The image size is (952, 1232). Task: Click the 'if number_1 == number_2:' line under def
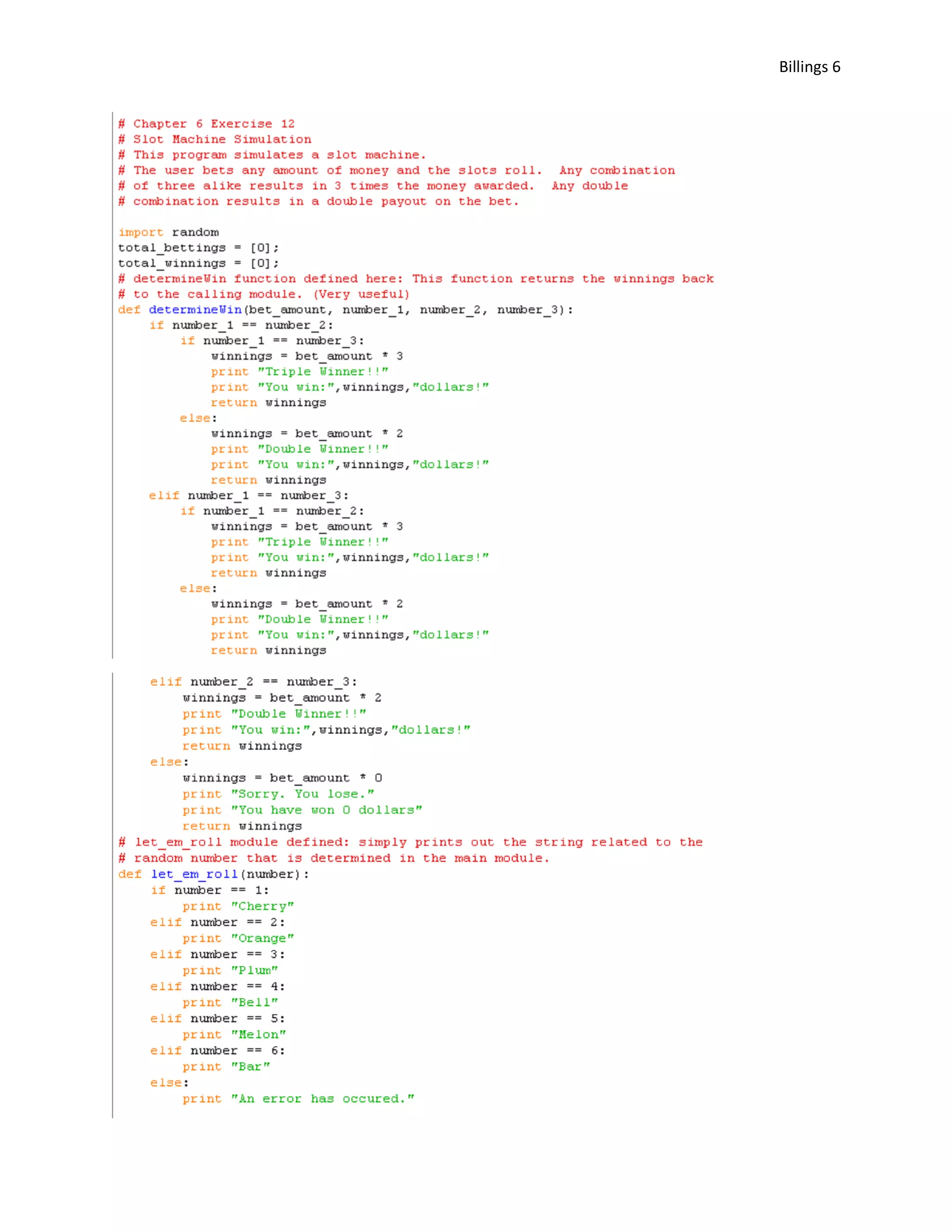pos(241,325)
